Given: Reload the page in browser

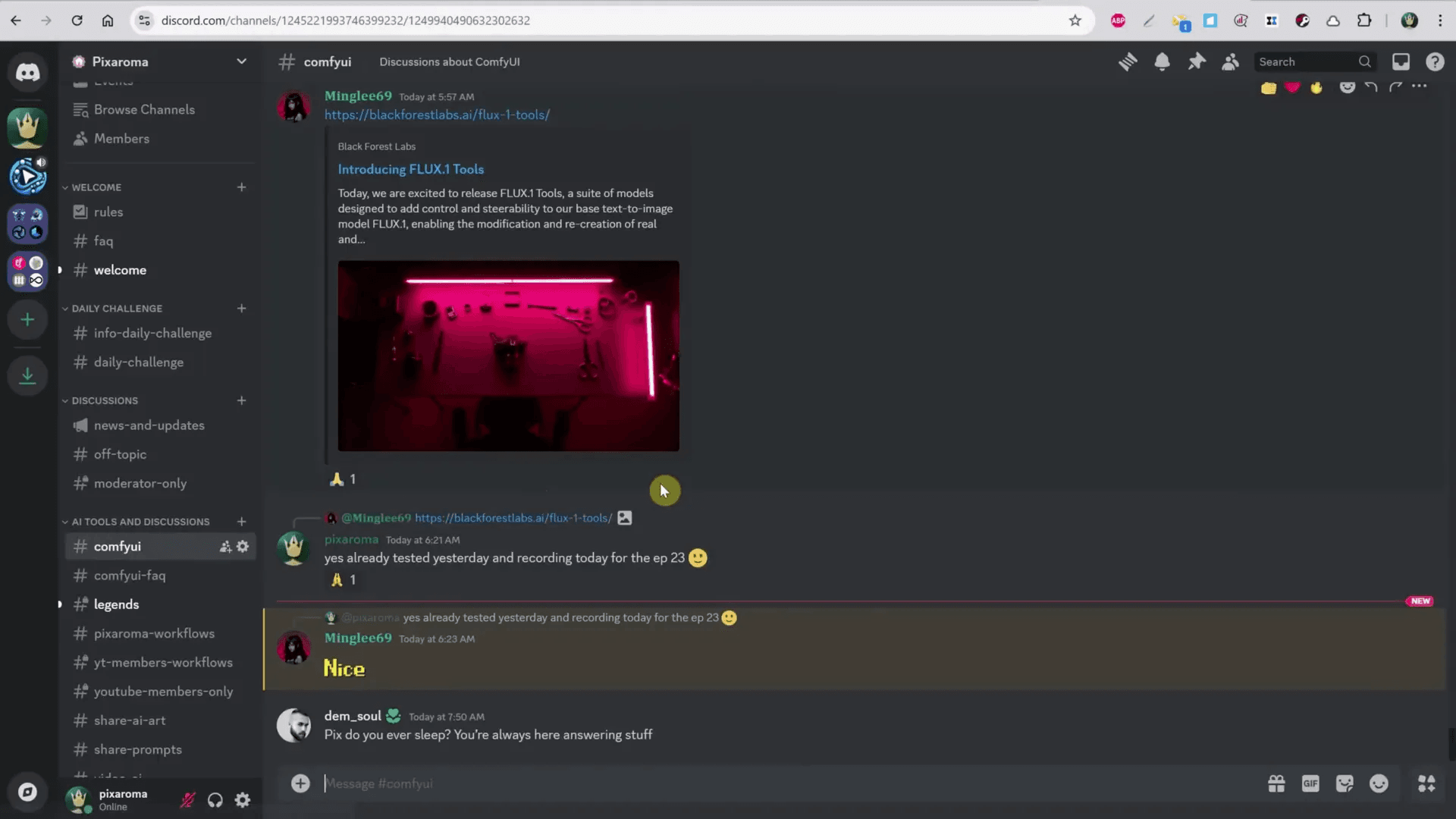Looking at the screenshot, I should pos(77,20).
